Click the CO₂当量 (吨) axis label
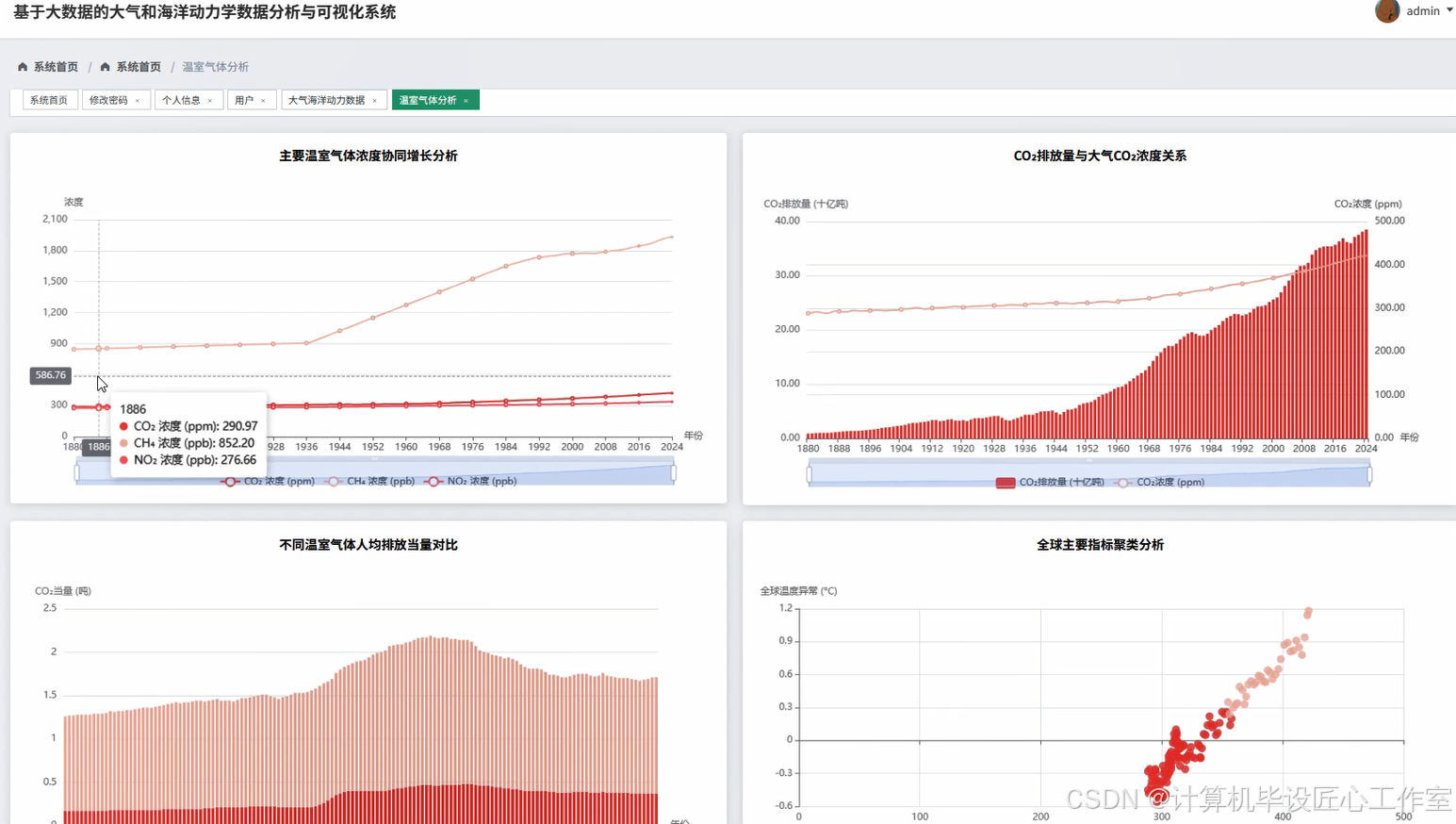Screen dimensions: 1456x824 (x=63, y=591)
